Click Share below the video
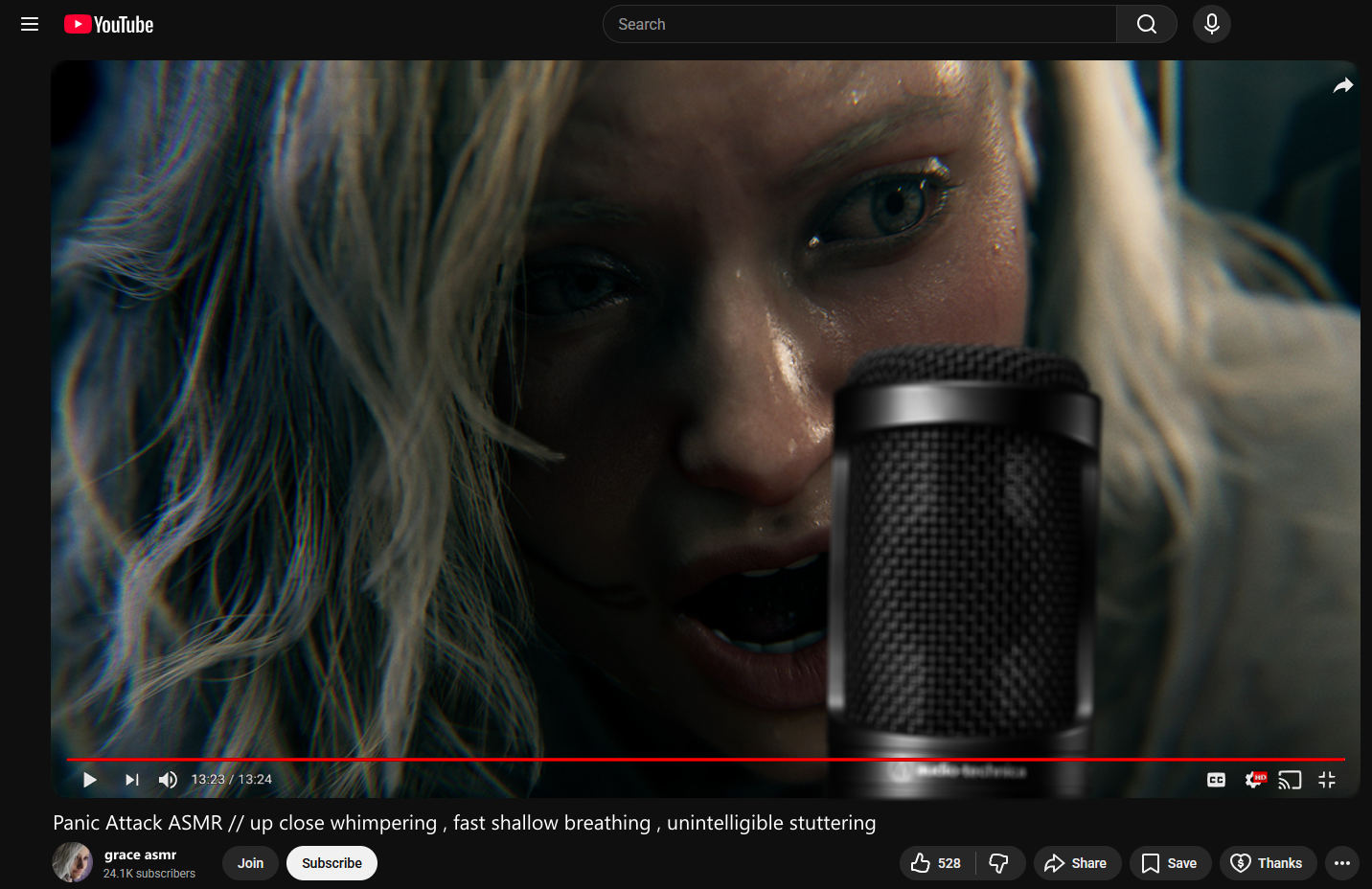Screen dimensions: 1372x889 (1077, 863)
